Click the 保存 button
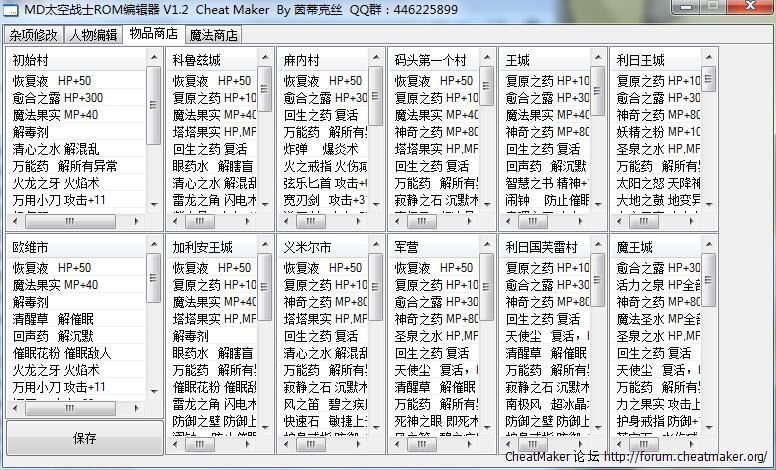 pyautogui.click(x=85, y=438)
